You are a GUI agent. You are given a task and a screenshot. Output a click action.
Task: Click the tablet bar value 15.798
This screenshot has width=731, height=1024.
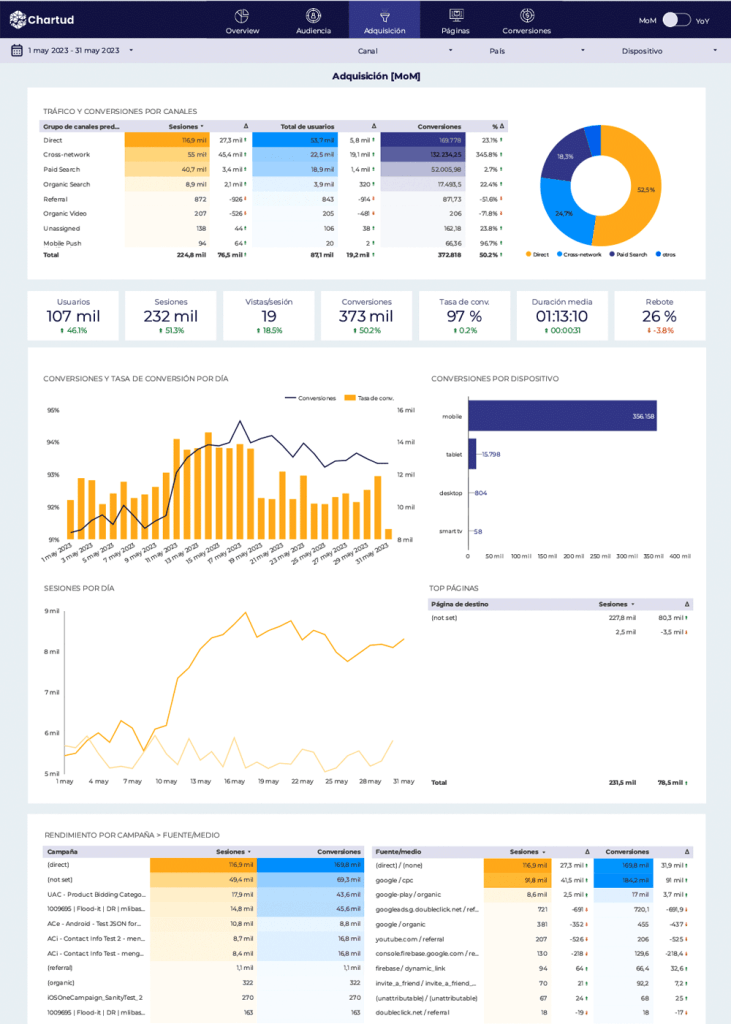(x=491, y=454)
